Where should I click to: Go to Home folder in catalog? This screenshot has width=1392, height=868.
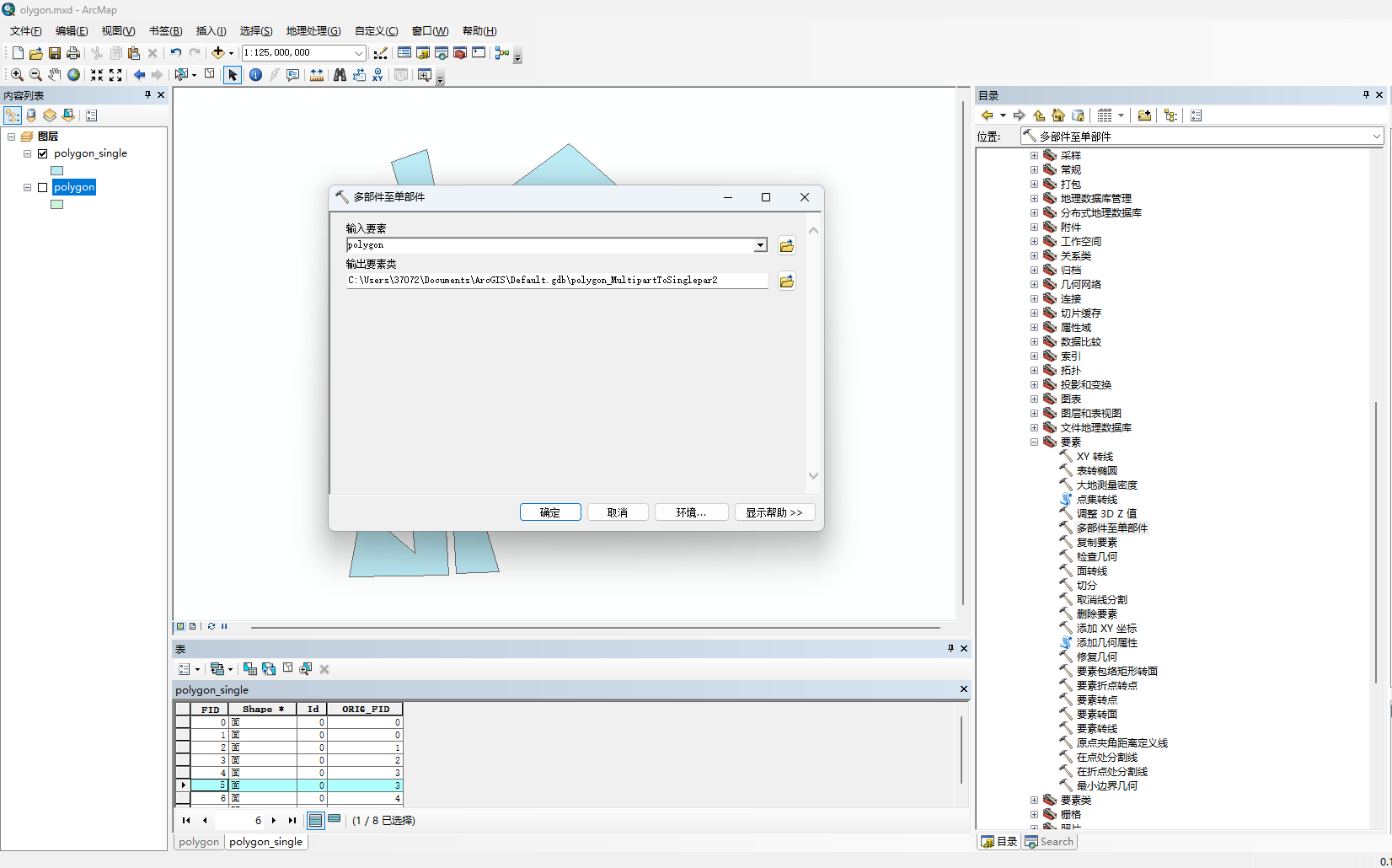click(1058, 115)
